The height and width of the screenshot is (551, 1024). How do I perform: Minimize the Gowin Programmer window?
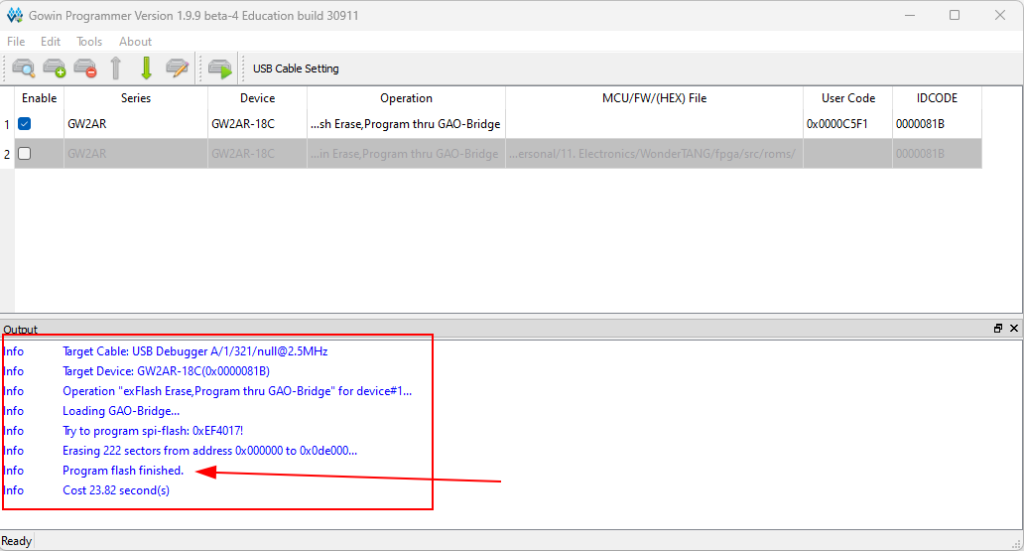pyautogui.click(x=910, y=15)
